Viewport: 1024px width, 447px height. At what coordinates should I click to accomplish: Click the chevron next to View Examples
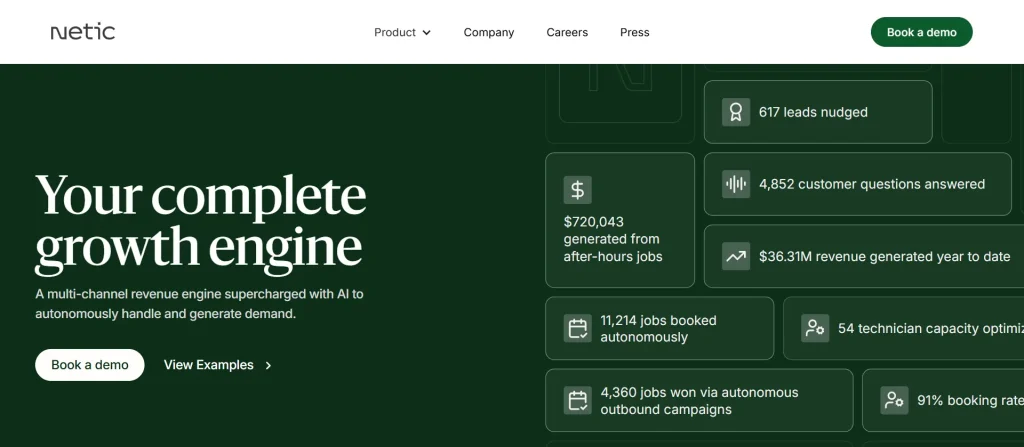(268, 366)
